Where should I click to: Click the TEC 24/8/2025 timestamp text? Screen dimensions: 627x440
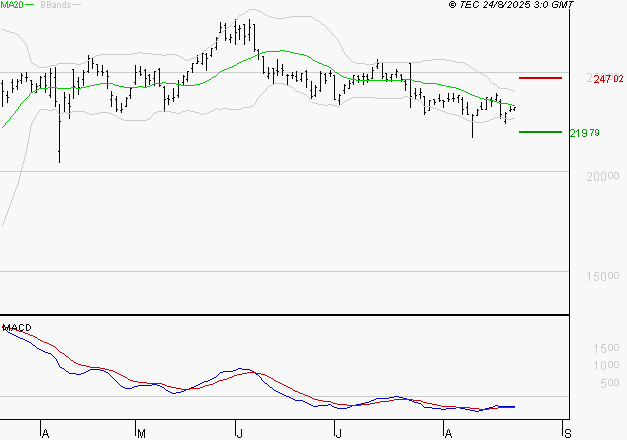point(511,5)
